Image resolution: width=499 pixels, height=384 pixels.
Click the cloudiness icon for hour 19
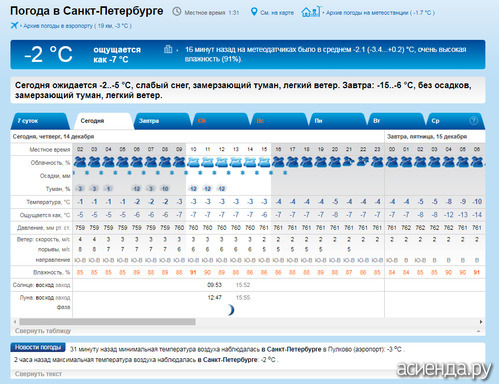(x=321, y=162)
